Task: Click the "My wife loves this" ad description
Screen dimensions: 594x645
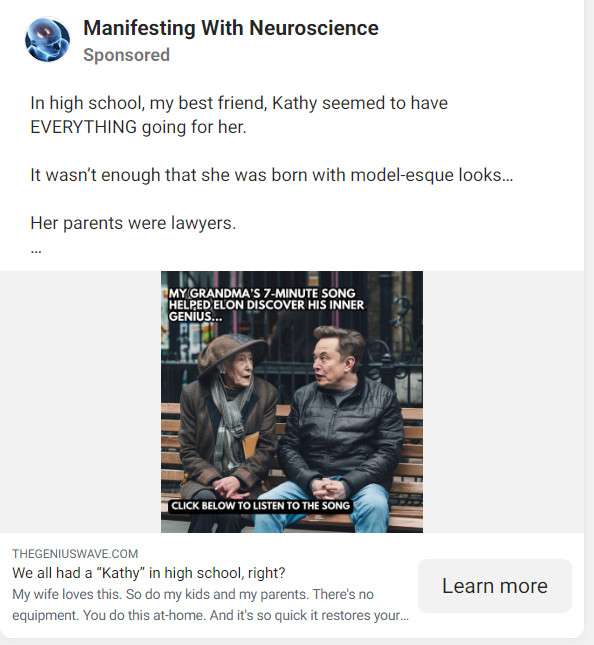Action: (210, 605)
